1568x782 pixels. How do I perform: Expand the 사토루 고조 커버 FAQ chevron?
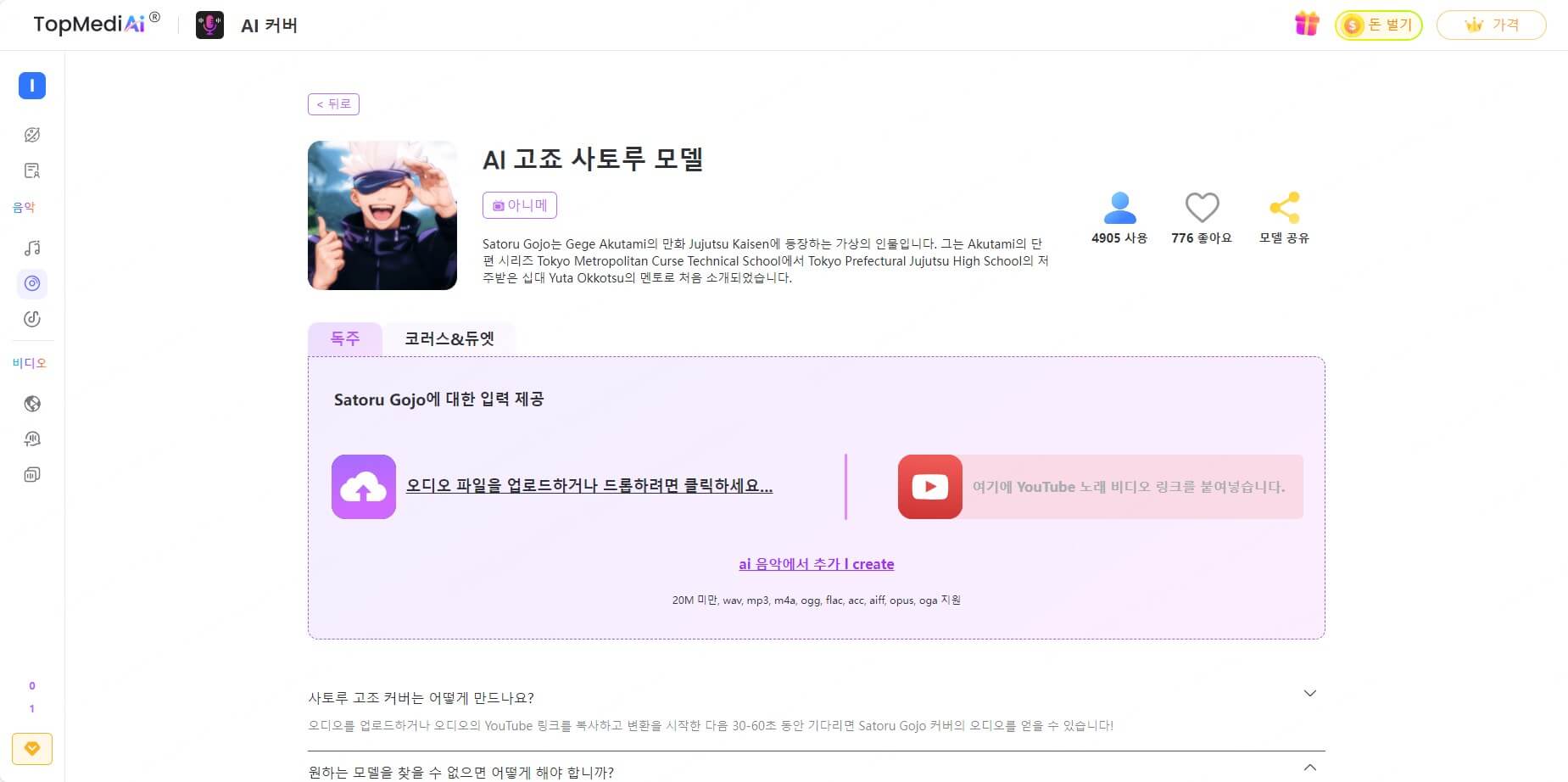pyautogui.click(x=1309, y=694)
